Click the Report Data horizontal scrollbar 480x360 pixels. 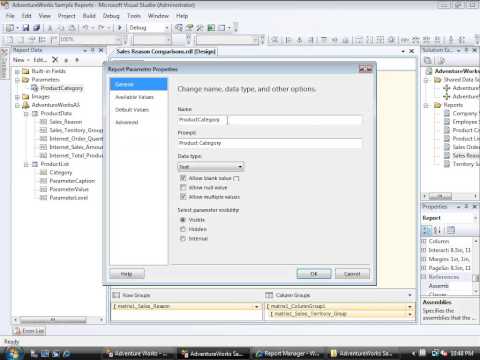tap(59, 320)
